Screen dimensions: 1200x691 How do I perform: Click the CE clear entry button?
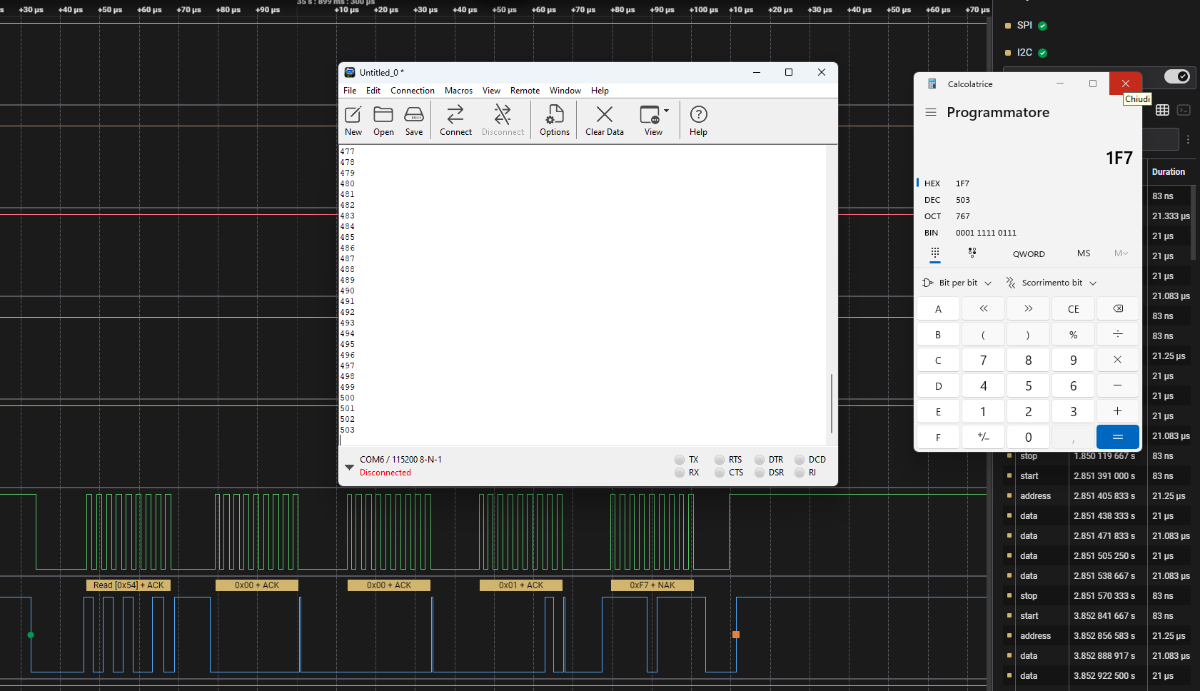pyautogui.click(x=1073, y=309)
